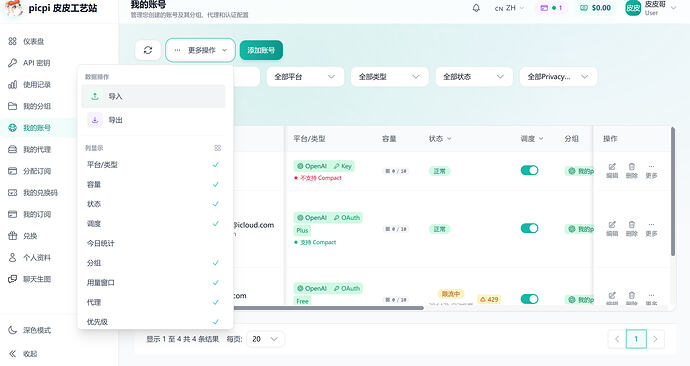Viewport: 690px width, 366px height.
Task: Toggle the 优先级 column visibility
Action: coord(153,322)
